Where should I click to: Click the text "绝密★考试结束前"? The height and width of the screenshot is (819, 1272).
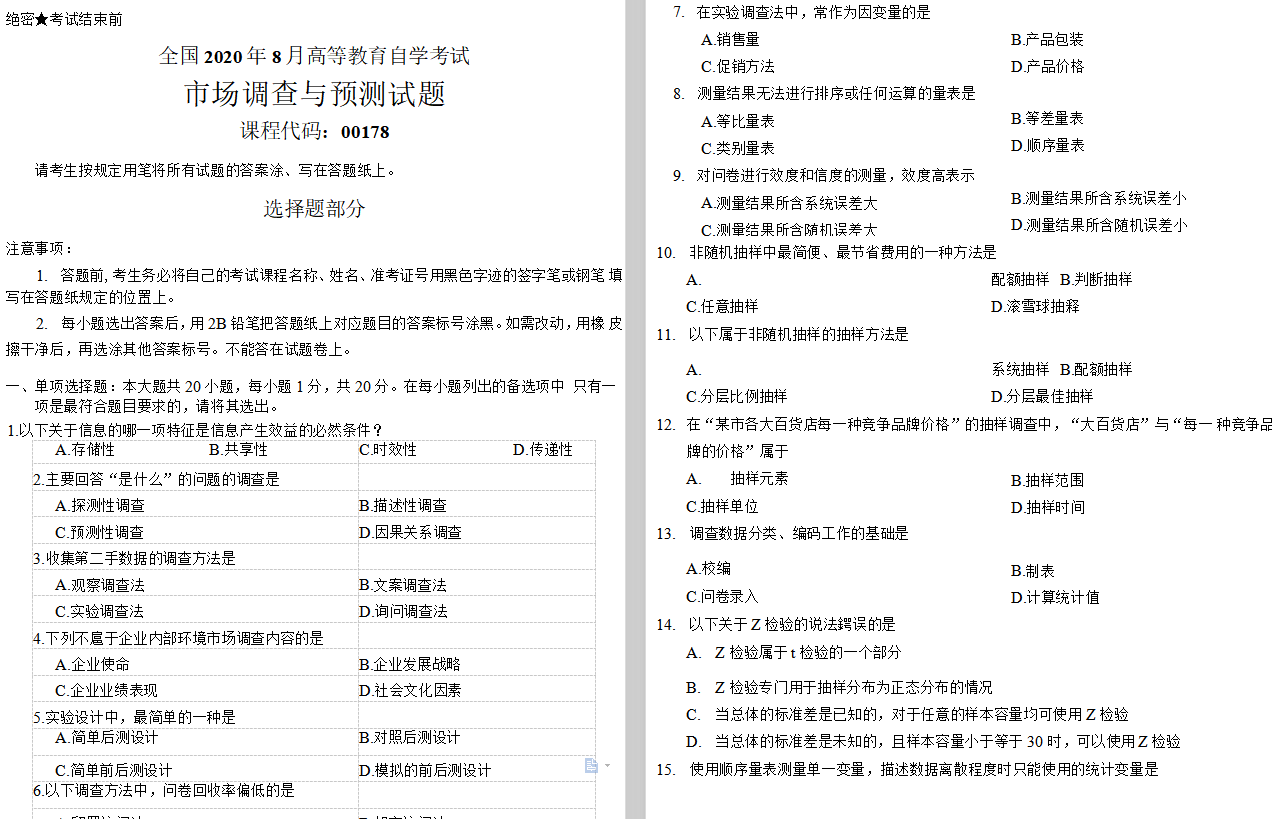pos(65,20)
